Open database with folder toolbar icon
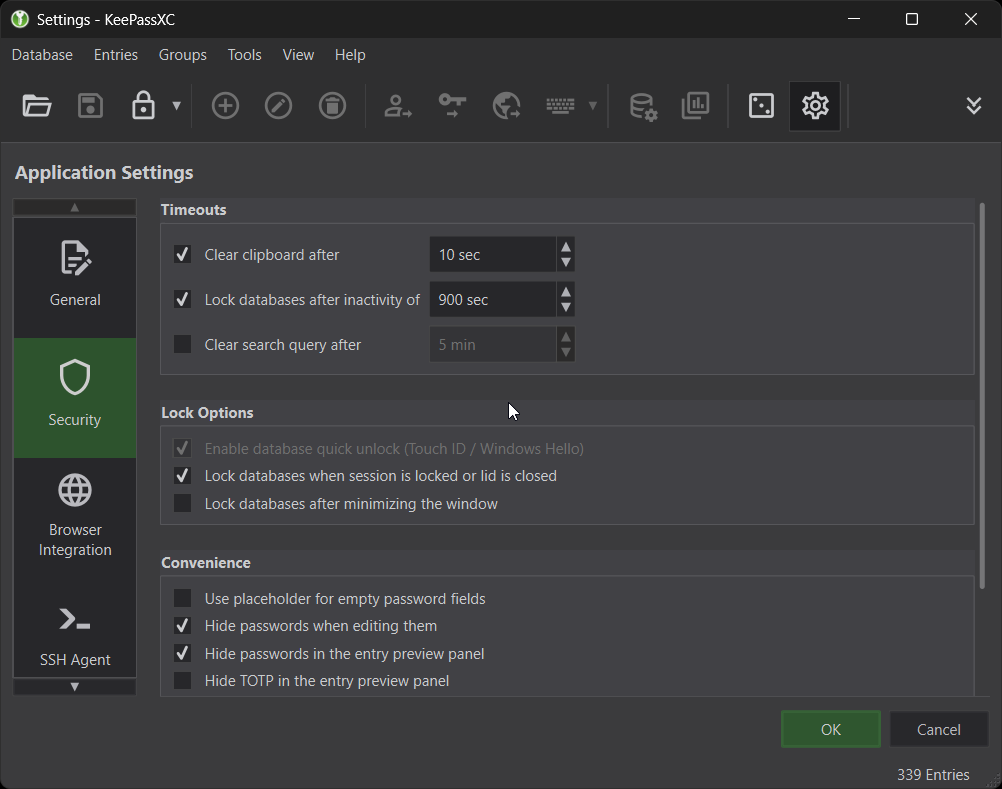Screen dimensions: 1002x789 [x=36, y=105]
